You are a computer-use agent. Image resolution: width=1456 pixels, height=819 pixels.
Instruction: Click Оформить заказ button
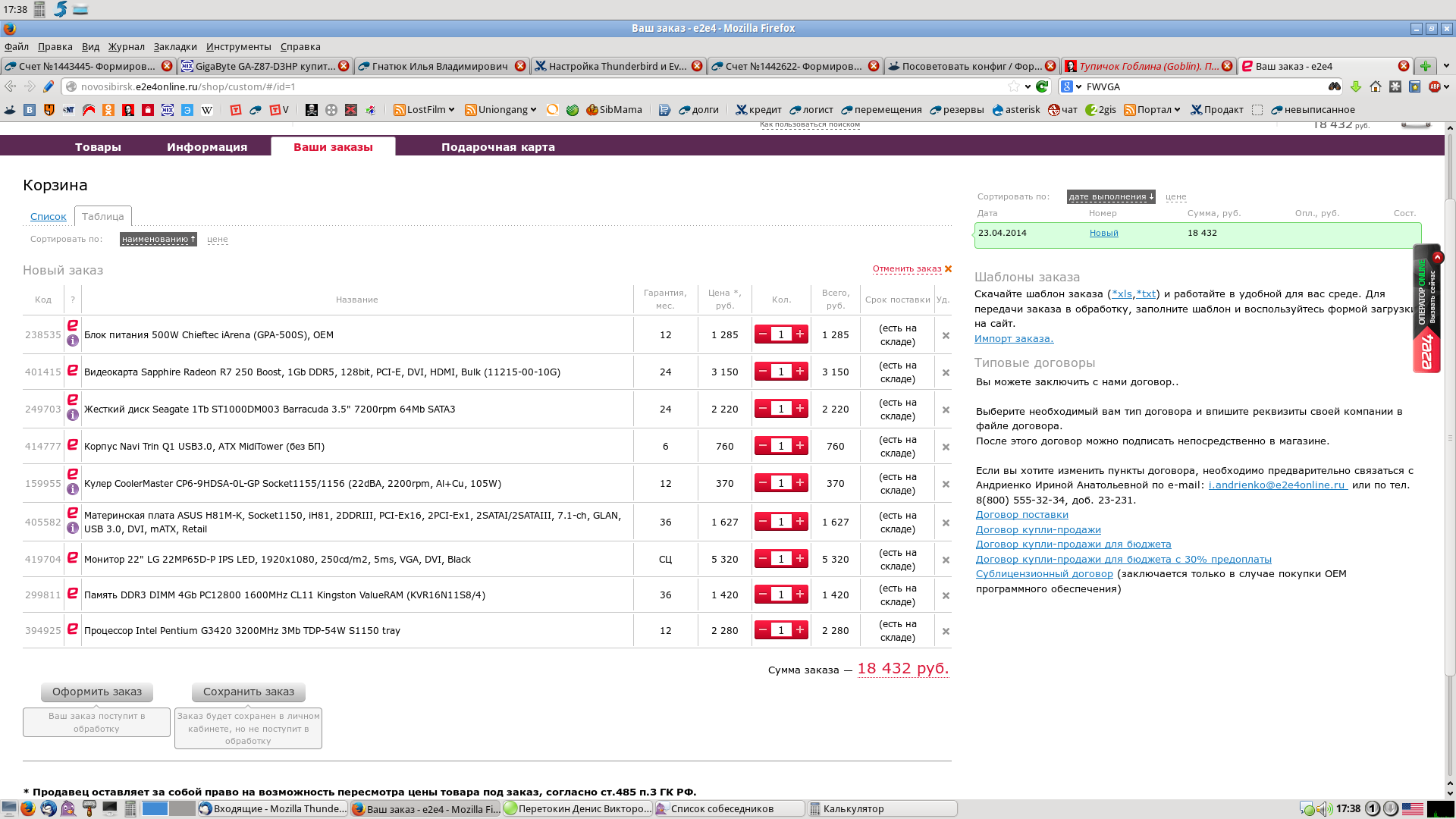point(97,692)
